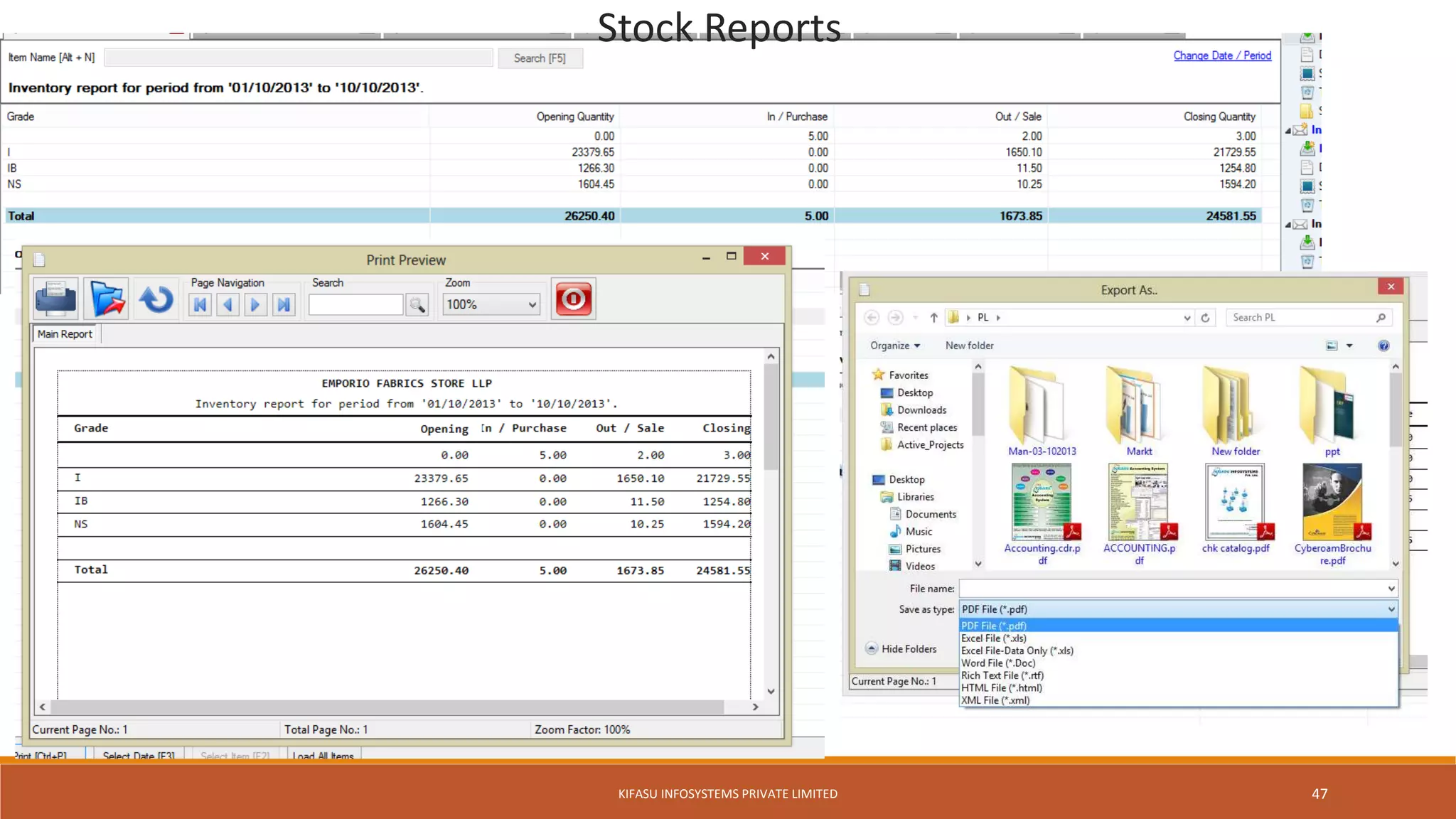Click Print Preview vertical scrollbar thumb
This screenshot has height=819, width=1456.
pos(771,418)
